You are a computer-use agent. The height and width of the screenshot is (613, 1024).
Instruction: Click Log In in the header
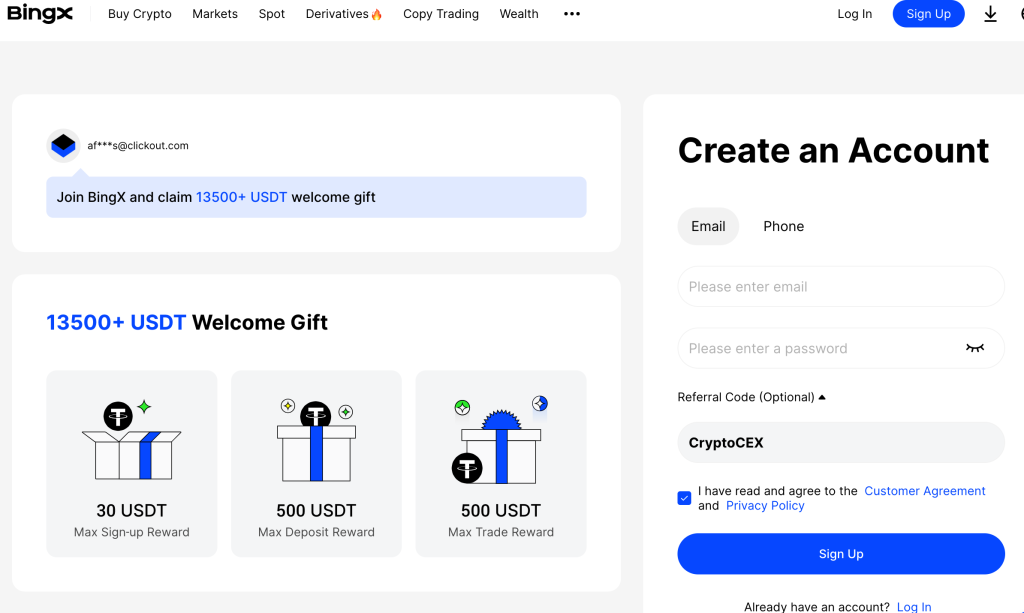(x=854, y=14)
